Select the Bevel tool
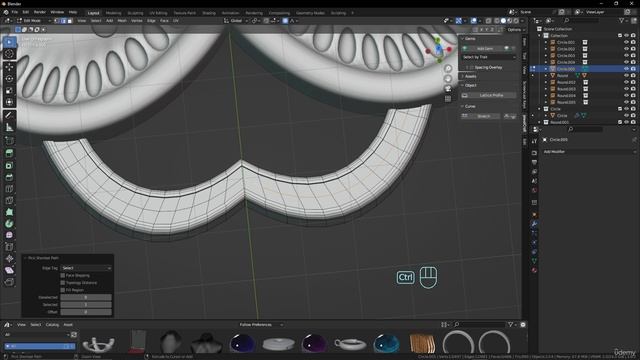The image size is (640, 360). 9,177
